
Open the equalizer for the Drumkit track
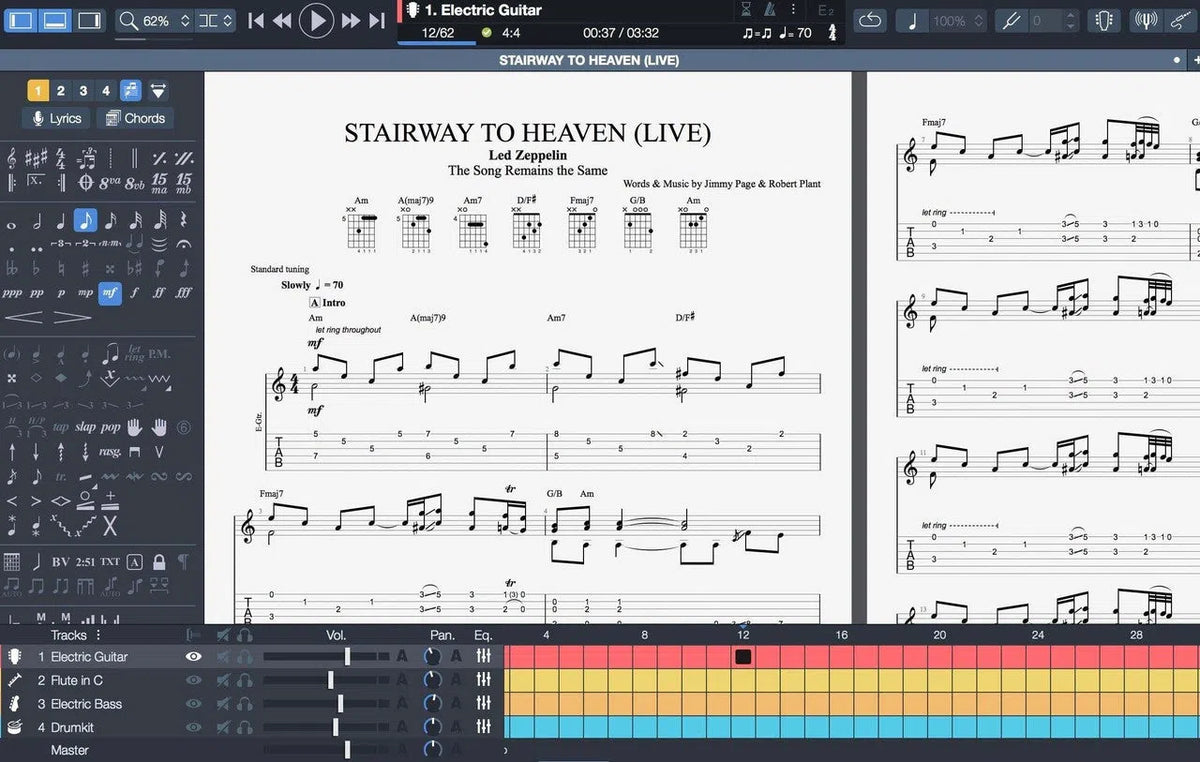click(484, 727)
